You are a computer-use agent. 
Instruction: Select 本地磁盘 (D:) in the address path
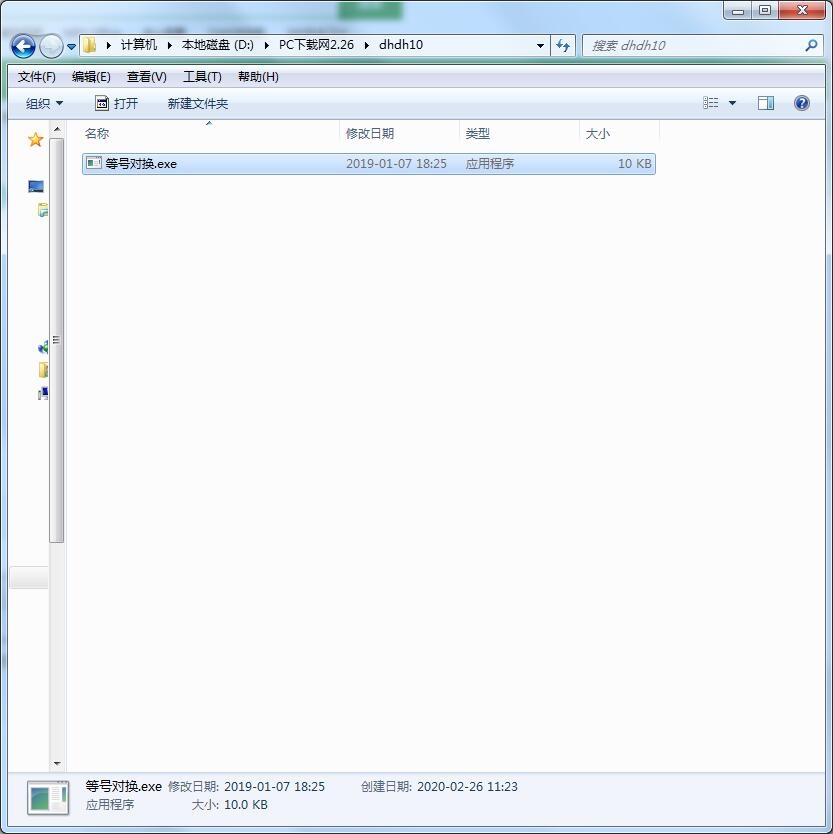click(x=218, y=45)
